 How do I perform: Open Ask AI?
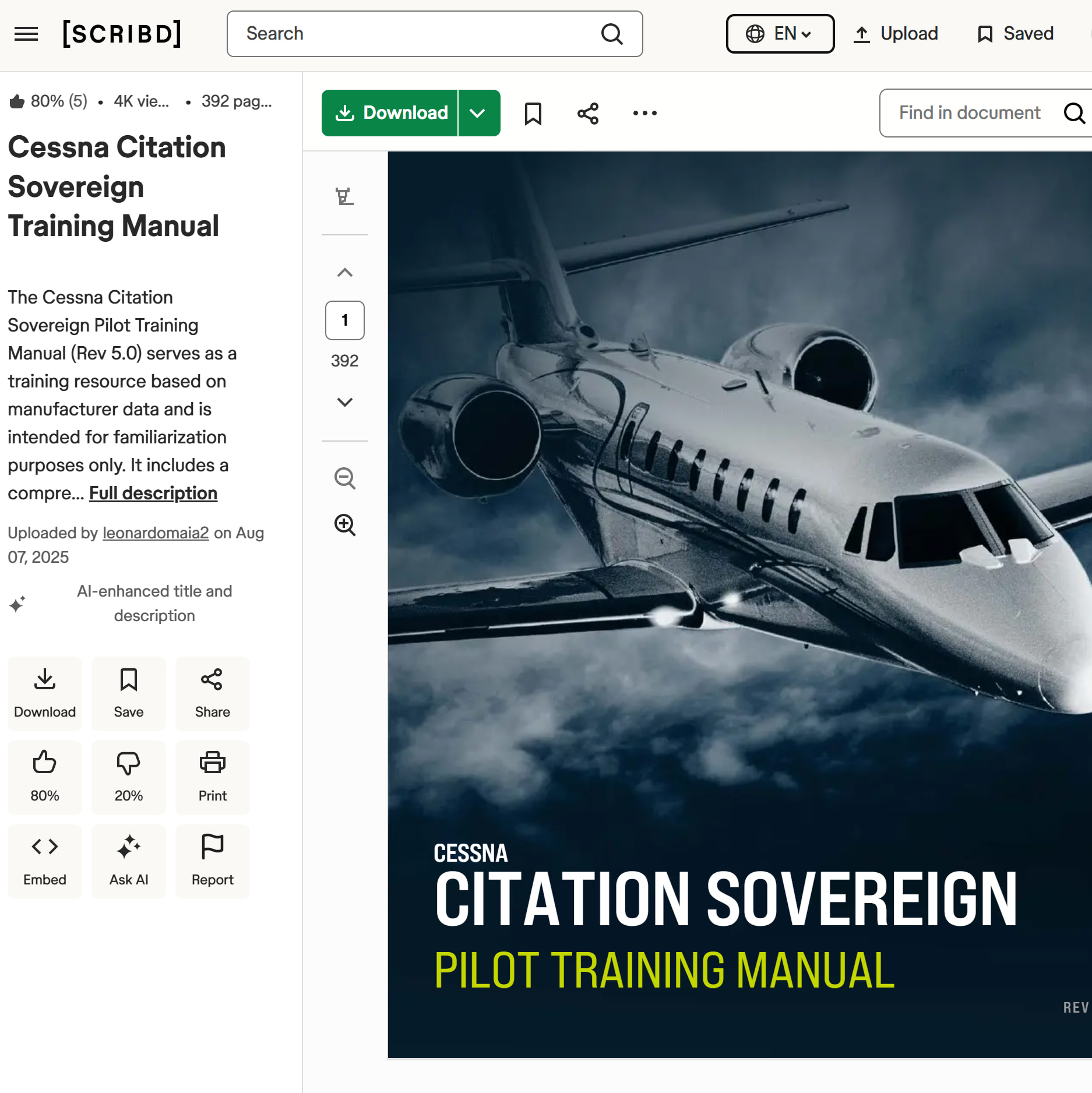pos(129,861)
